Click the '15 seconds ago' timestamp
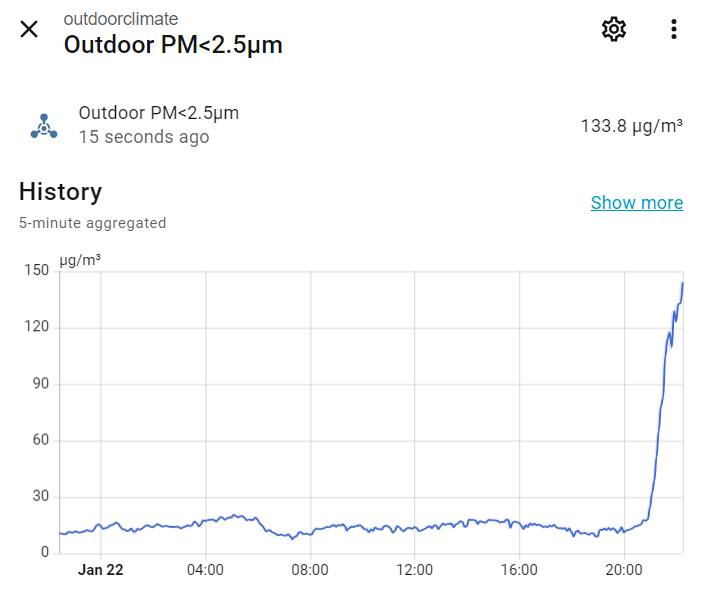 pyautogui.click(x=144, y=137)
